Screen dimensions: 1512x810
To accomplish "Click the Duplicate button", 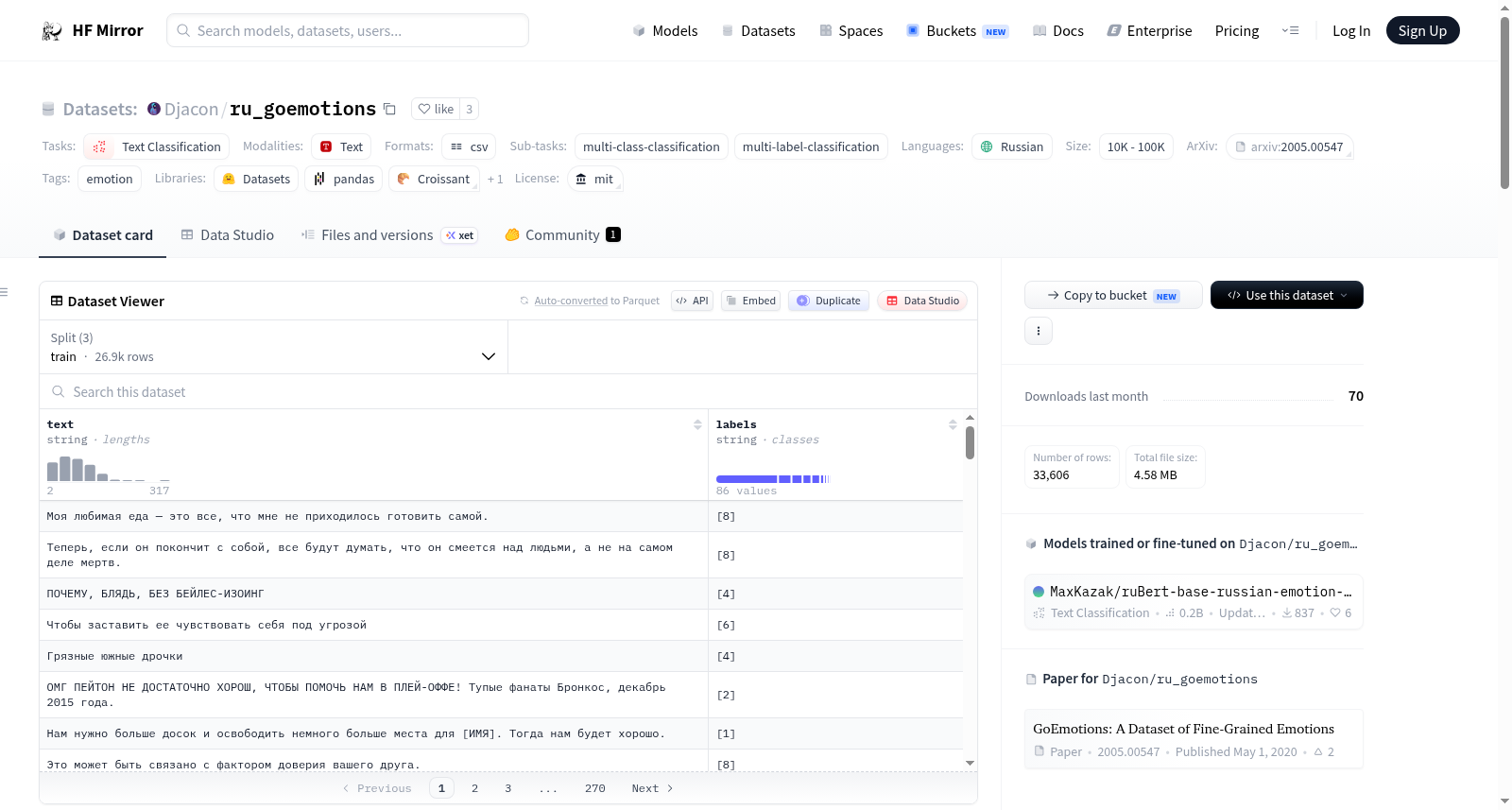I will click(x=829, y=301).
